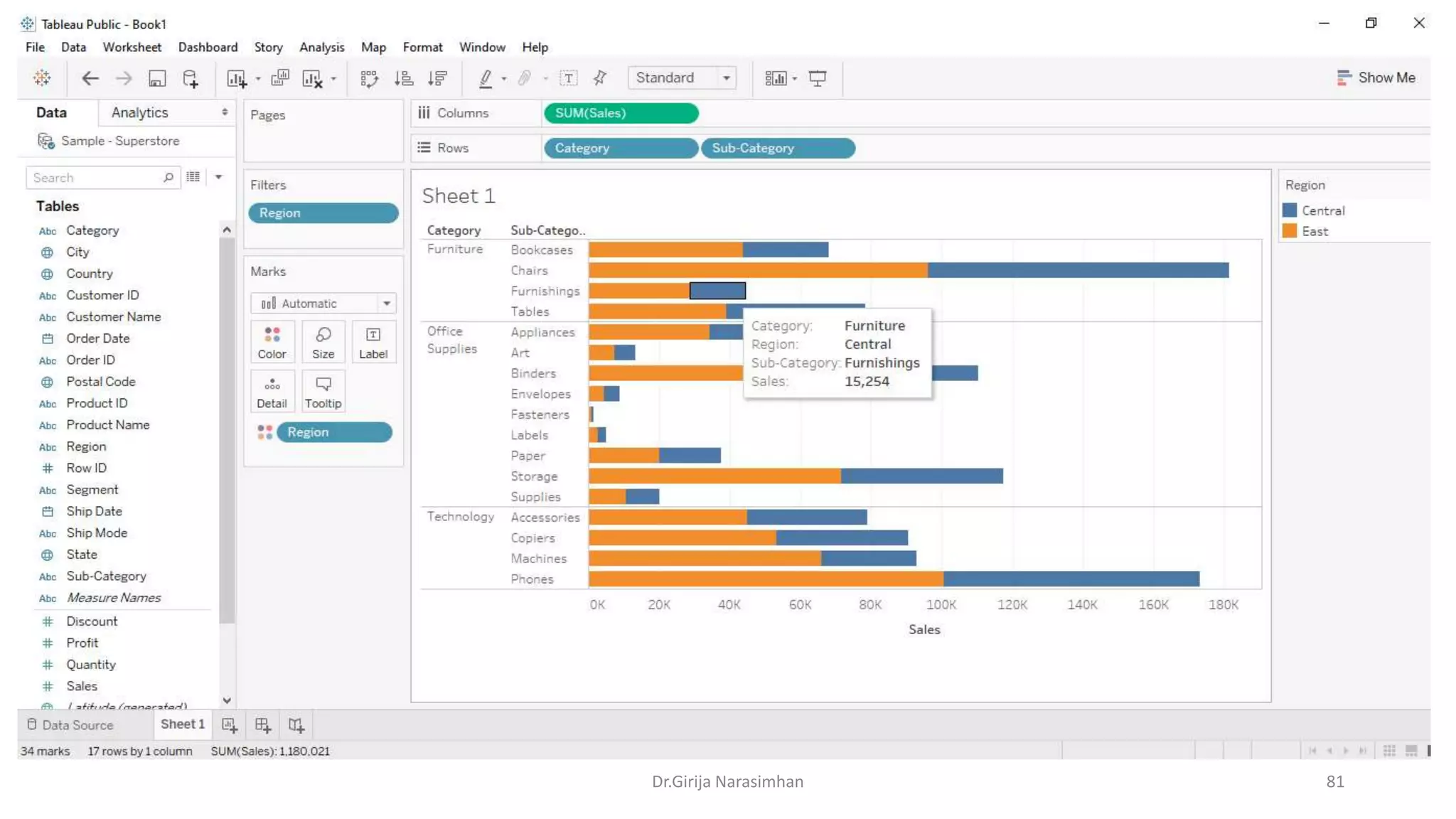Click the Save icon in toolbar
Image resolution: width=1456 pixels, height=819 pixels.
coord(156,78)
